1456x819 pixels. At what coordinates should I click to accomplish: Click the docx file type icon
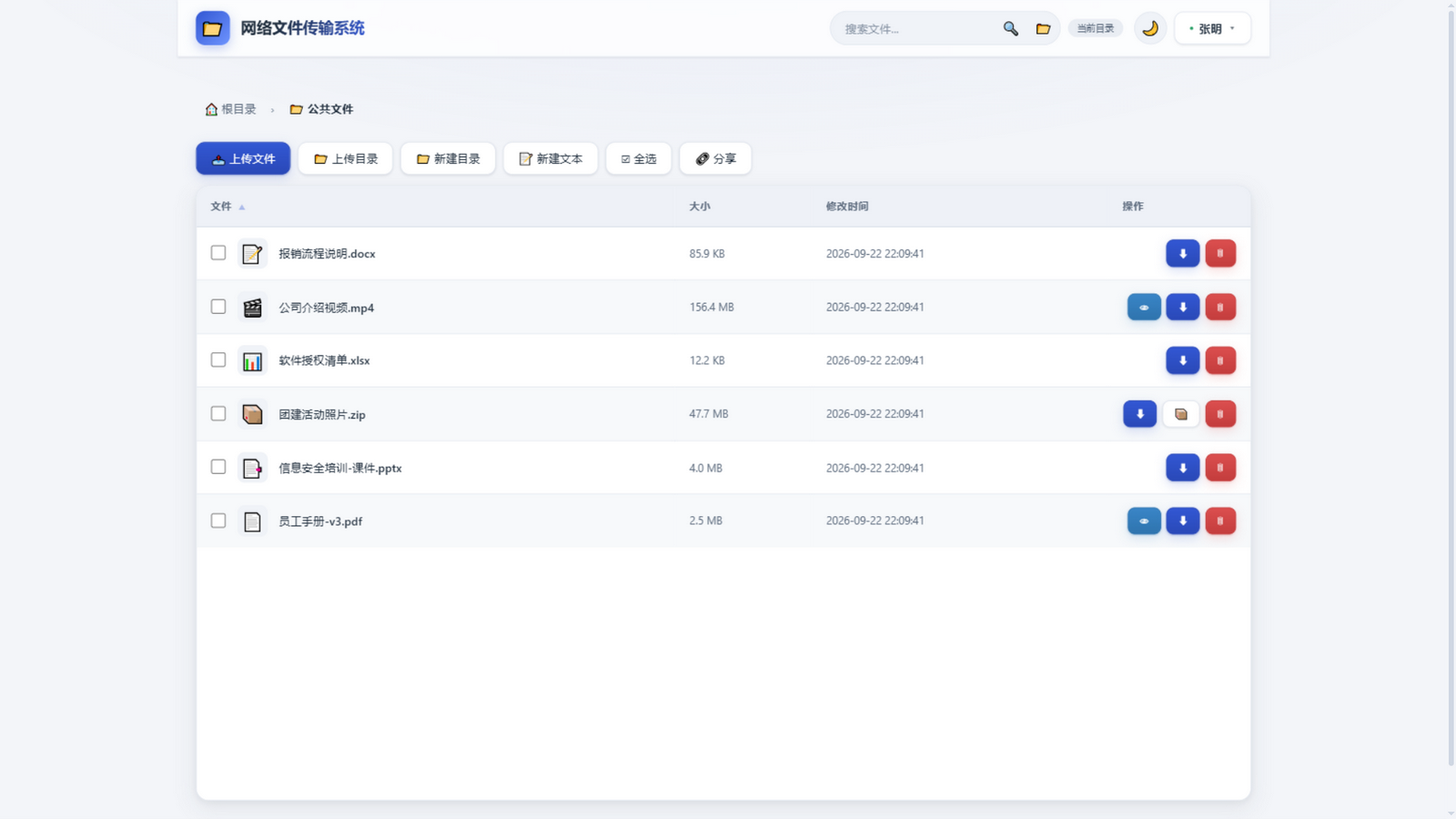[252, 254]
